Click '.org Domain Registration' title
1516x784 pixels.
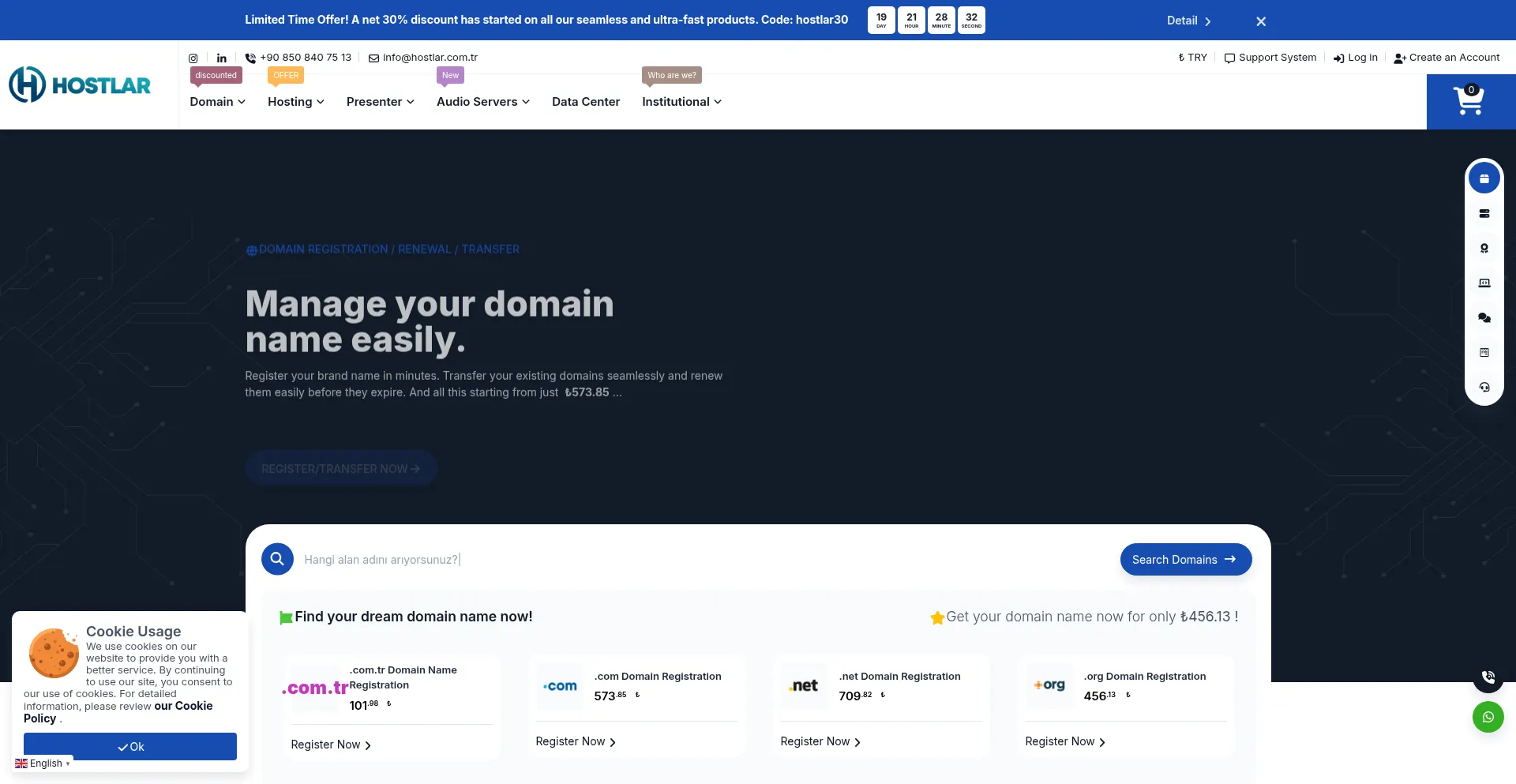(x=1145, y=677)
